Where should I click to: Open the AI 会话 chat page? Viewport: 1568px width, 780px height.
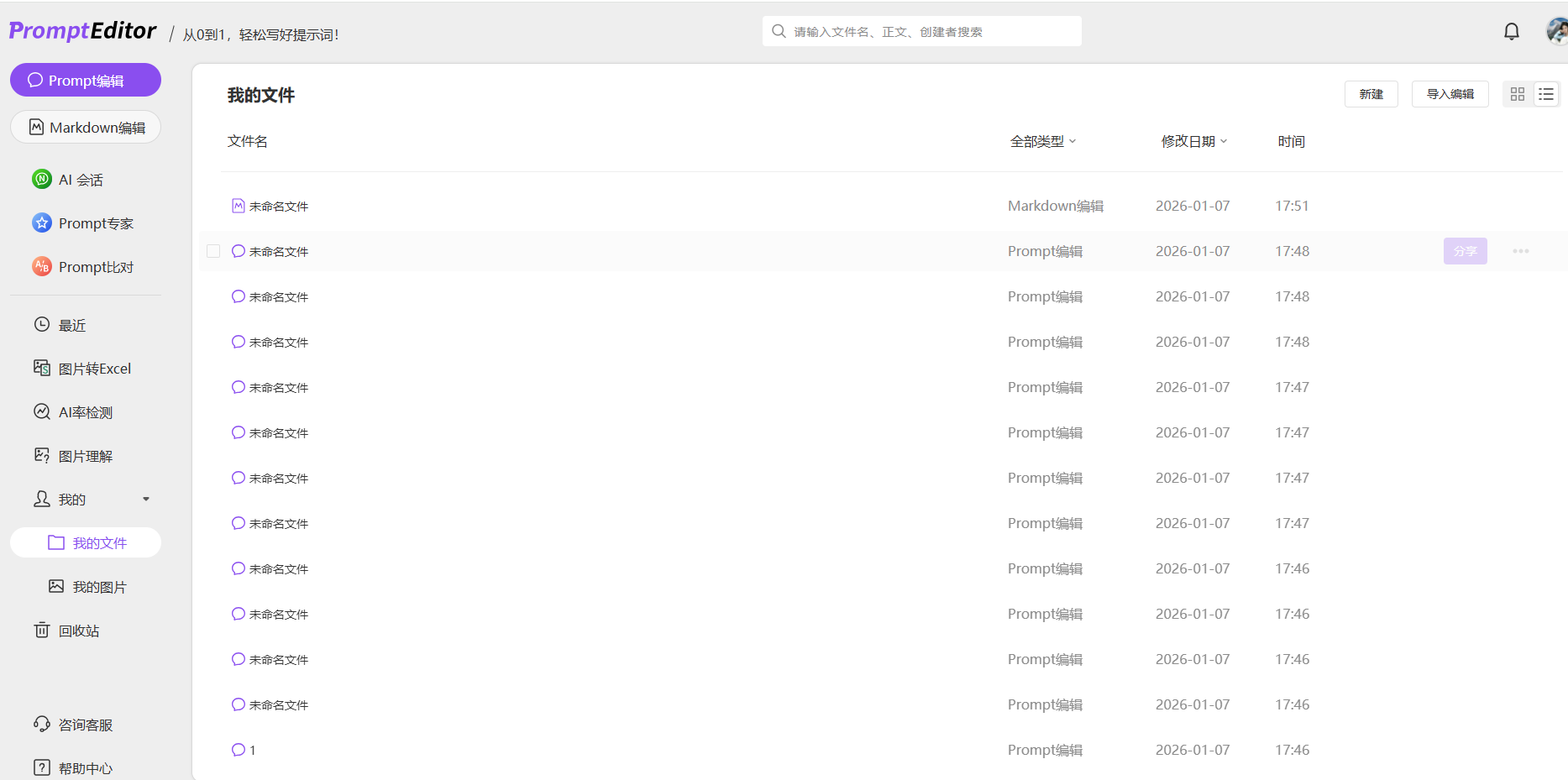[80, 180]
